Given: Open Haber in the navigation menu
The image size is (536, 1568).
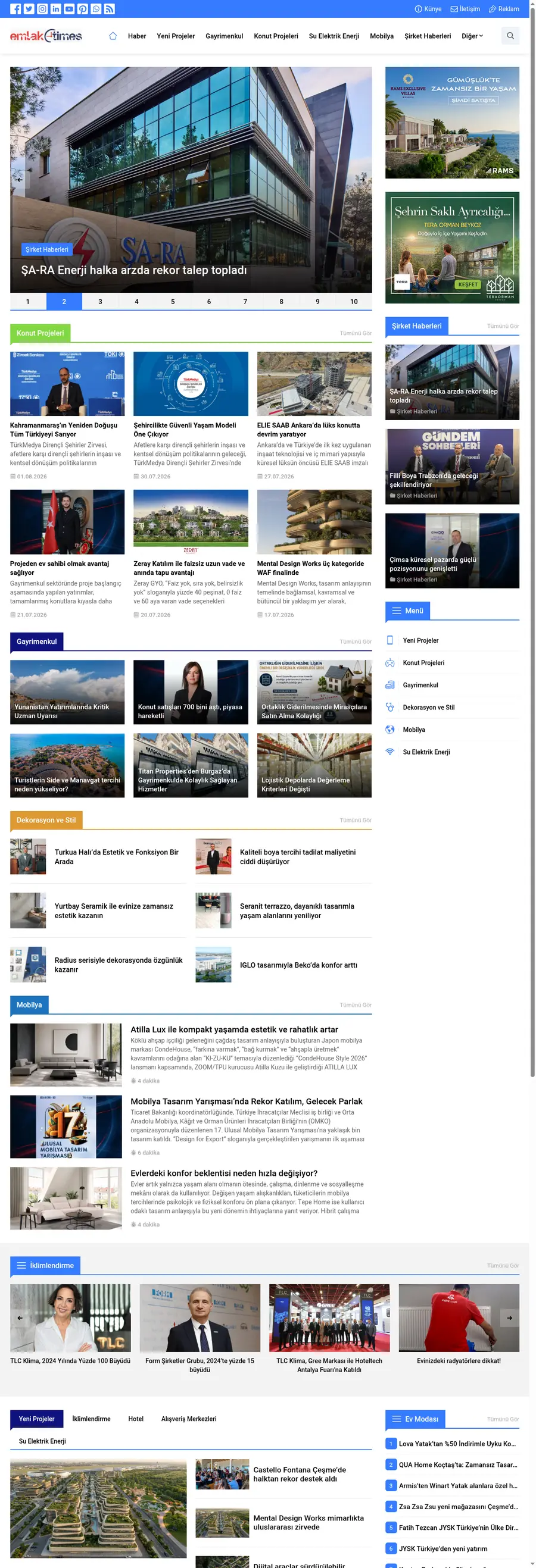Looking at the screenshot, I should point(137,36).
